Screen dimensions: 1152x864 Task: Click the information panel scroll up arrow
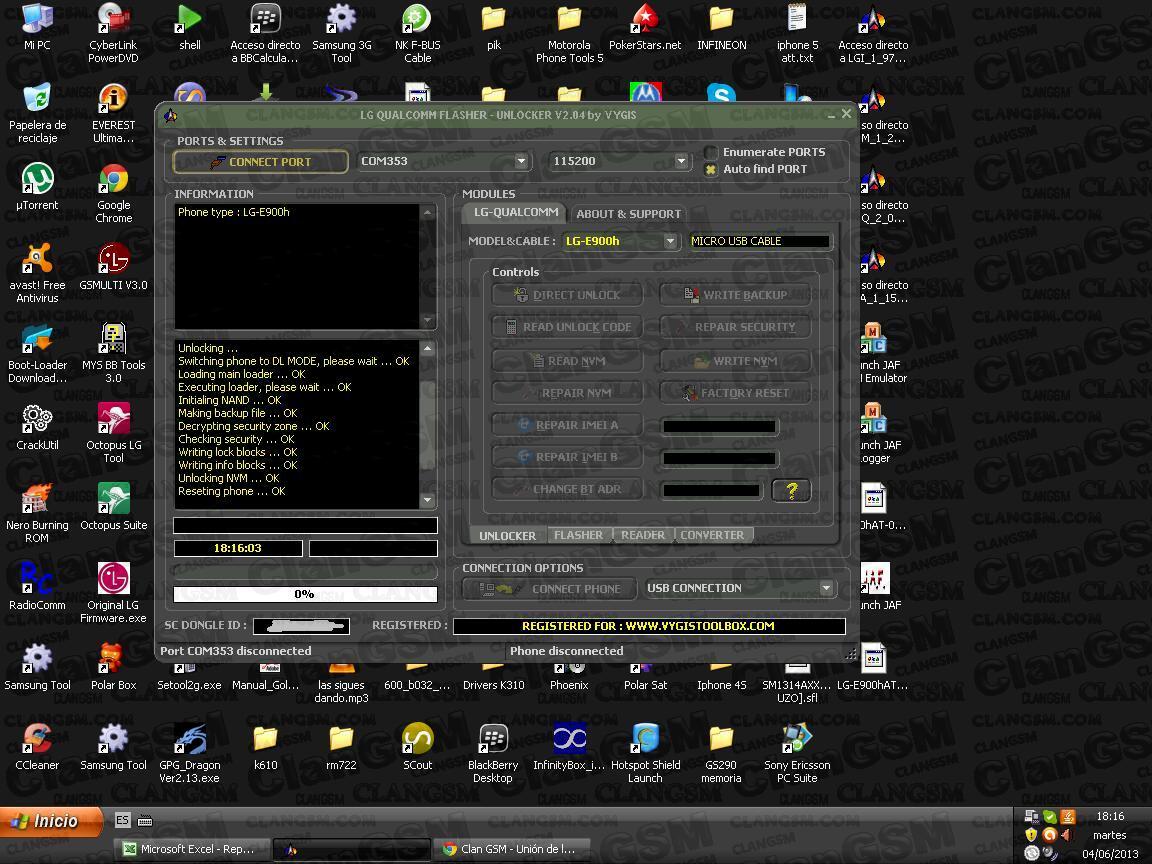[x=428, y=212]
